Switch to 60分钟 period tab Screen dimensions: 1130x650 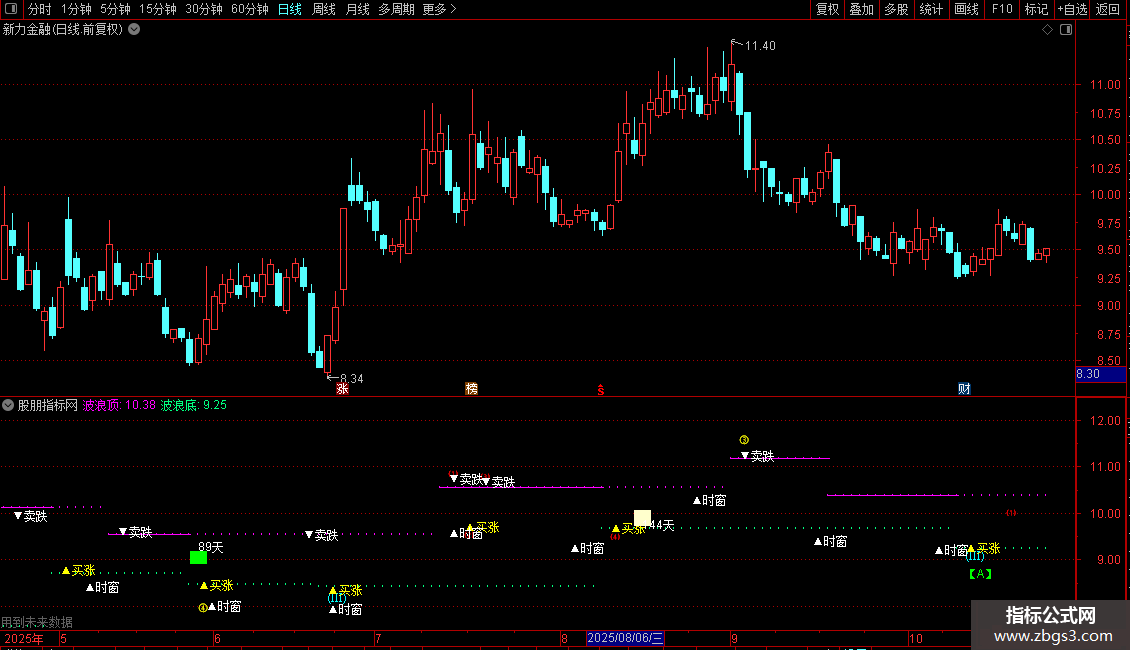pyautogui.click(x=250, y=9)
